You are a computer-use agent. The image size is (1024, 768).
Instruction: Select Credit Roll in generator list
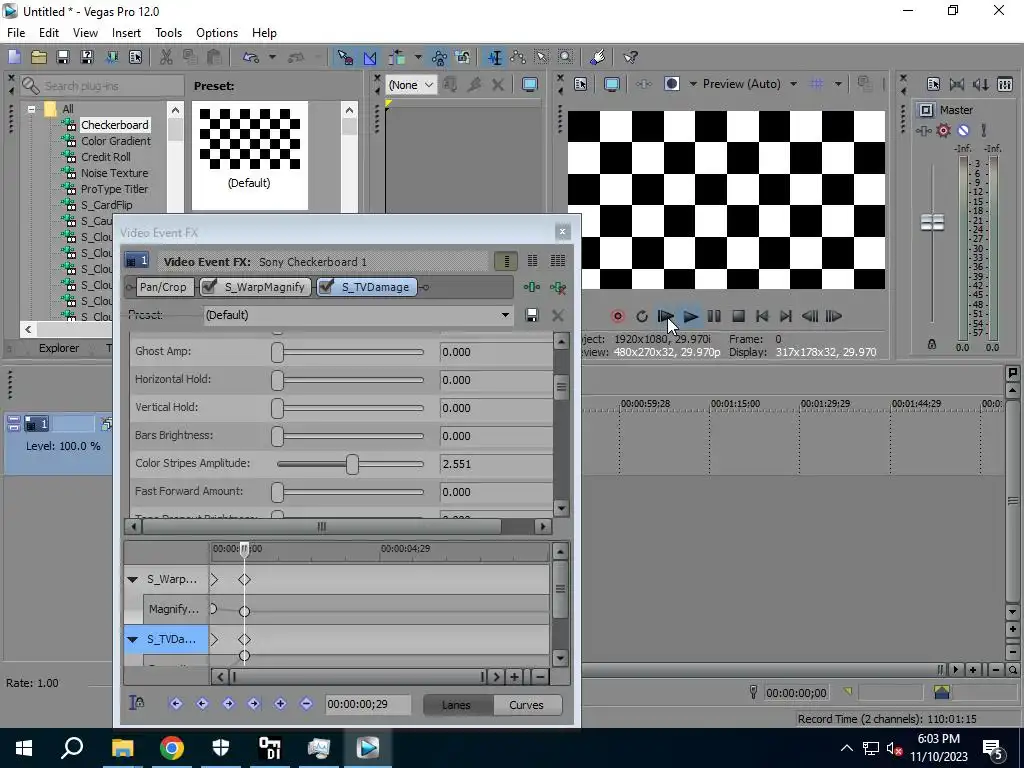[106, 157]
